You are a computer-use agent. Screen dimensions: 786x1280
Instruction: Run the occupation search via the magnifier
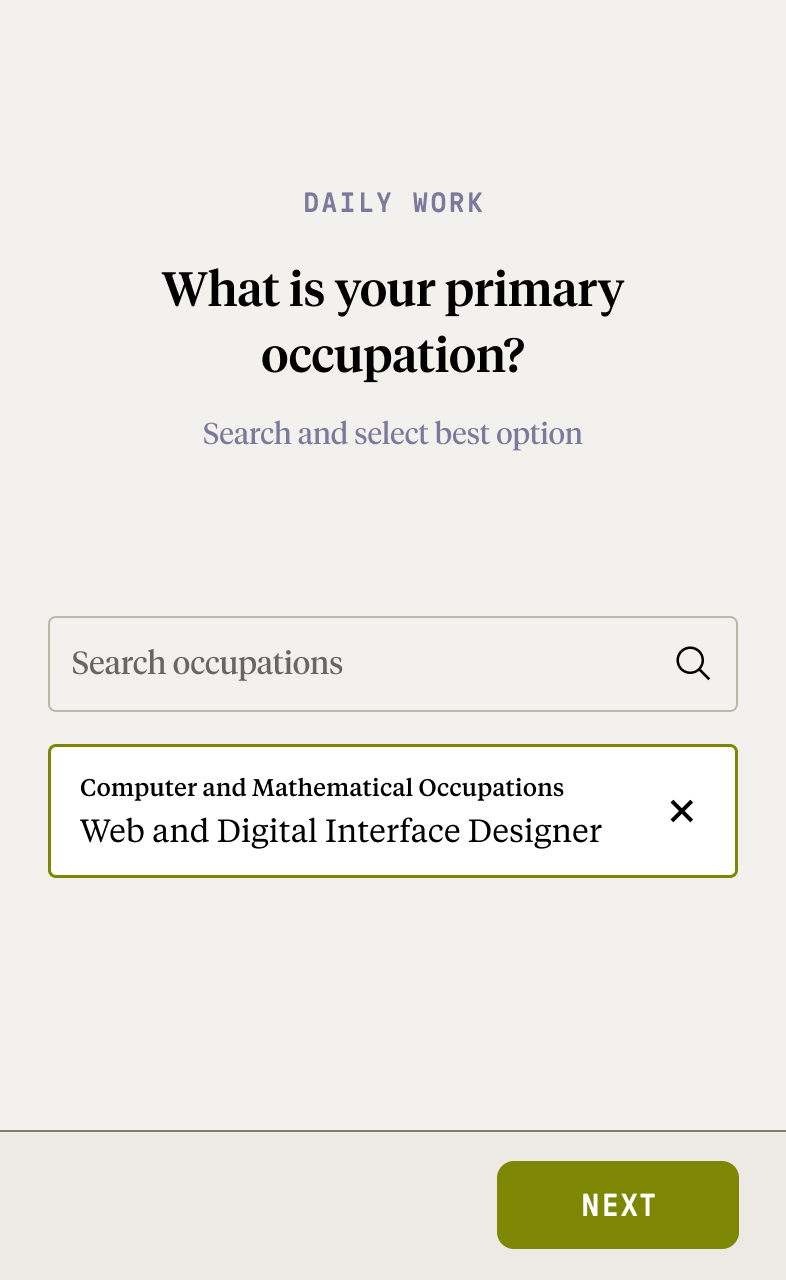693,663
